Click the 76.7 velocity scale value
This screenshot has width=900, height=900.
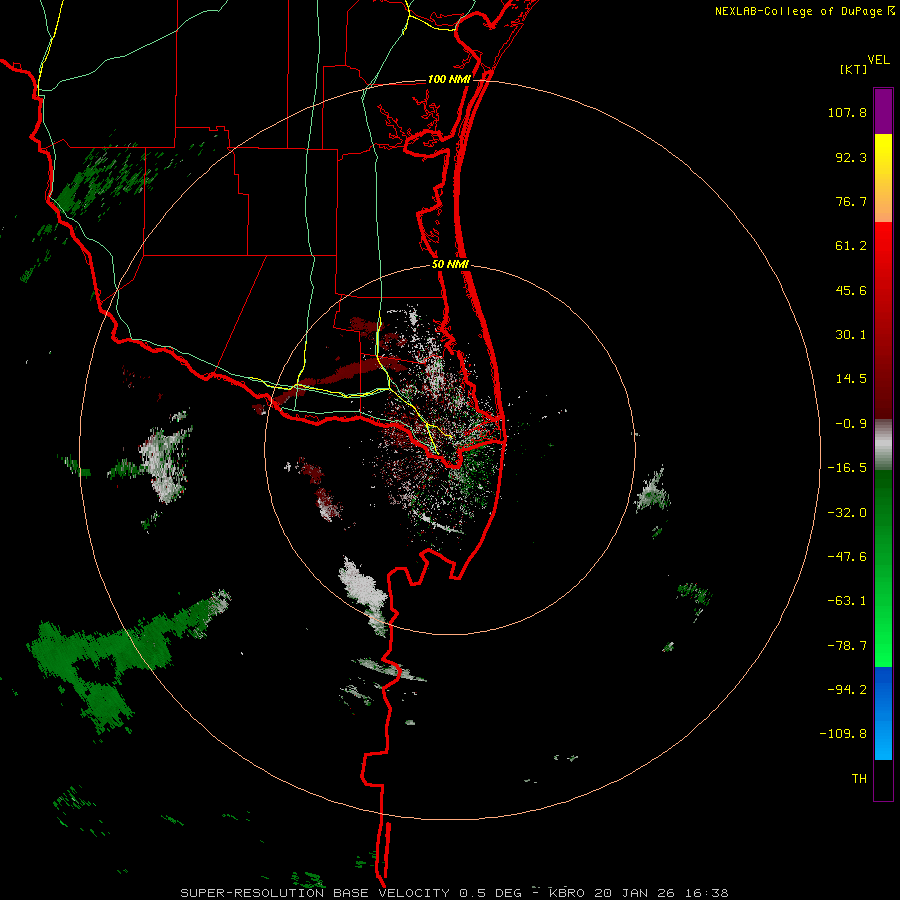tap(851, 201)
